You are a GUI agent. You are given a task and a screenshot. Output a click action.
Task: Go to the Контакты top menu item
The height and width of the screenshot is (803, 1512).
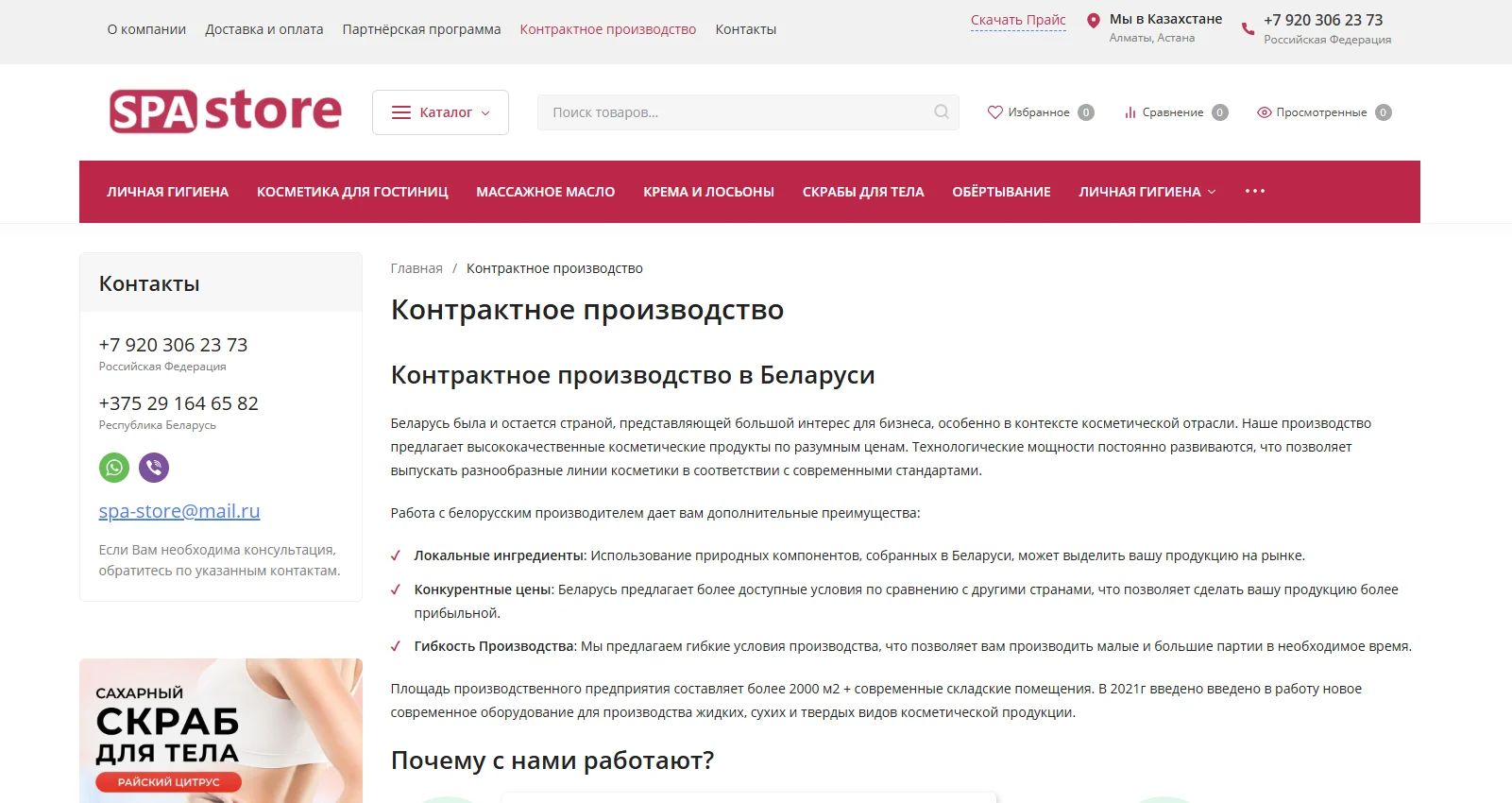[746, 29]
